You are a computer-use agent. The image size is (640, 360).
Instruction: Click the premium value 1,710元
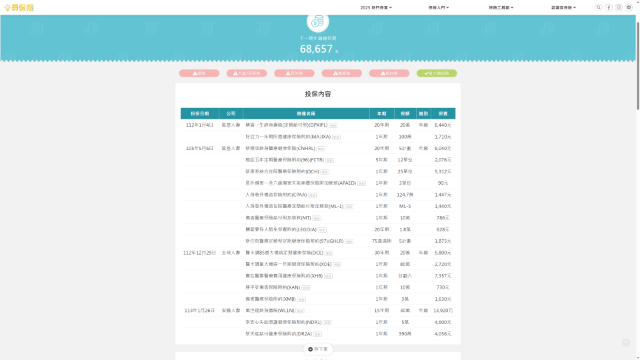[443, 137]
